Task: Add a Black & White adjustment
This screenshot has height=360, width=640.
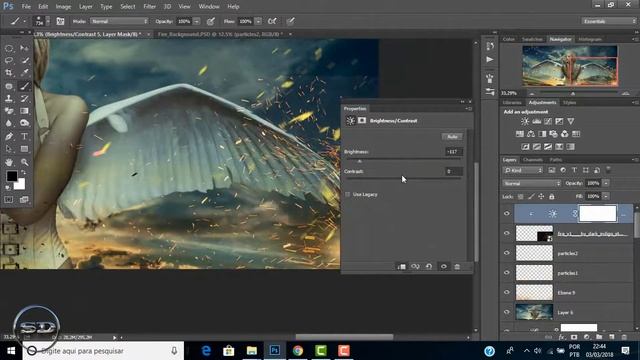Action: (542, 134)
